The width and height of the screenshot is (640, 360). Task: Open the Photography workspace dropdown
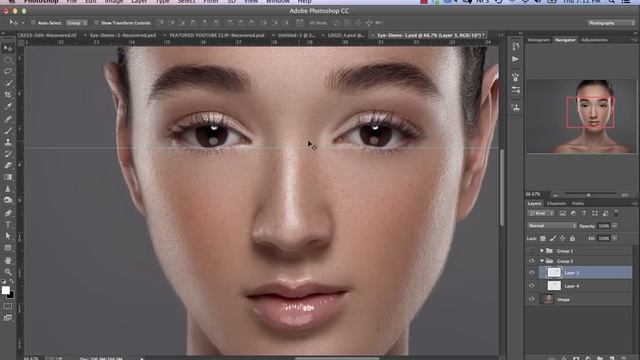point(611,23)
